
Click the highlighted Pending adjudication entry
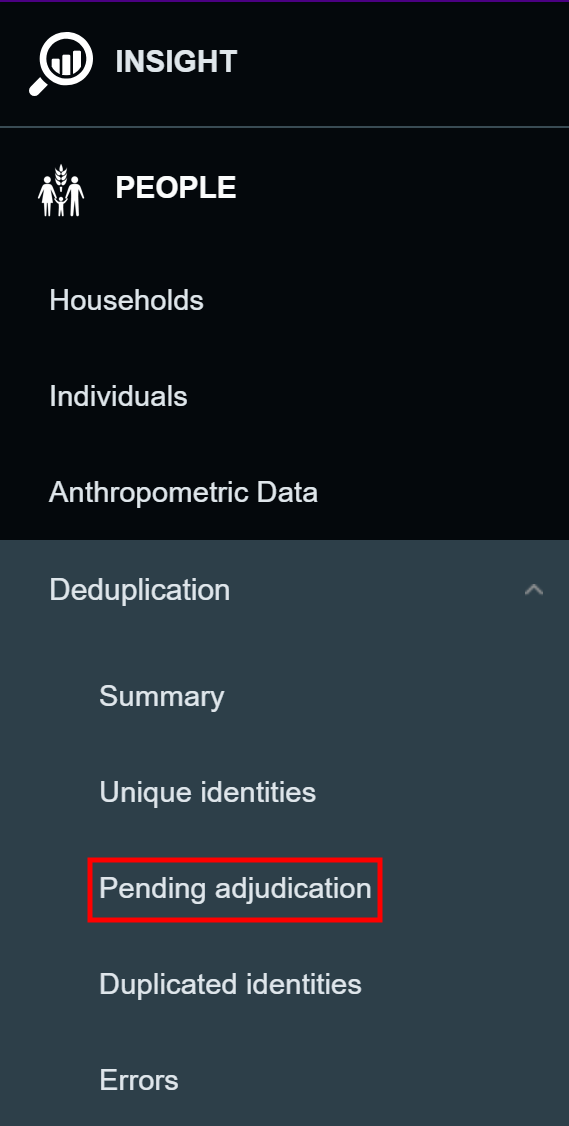coord(235,889)
